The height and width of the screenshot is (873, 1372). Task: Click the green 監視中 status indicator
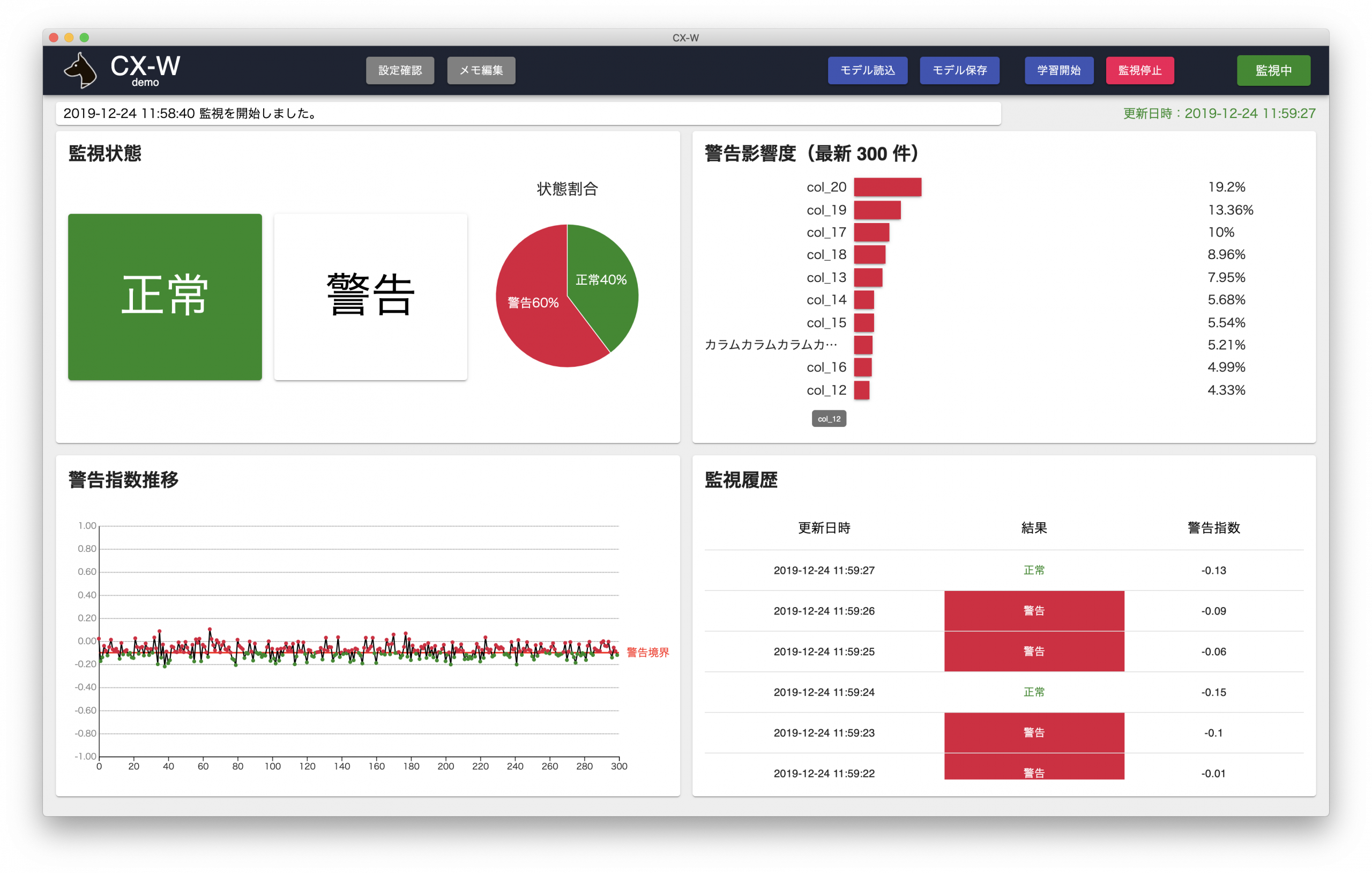pyautogui.click(x=1273, y=70)
